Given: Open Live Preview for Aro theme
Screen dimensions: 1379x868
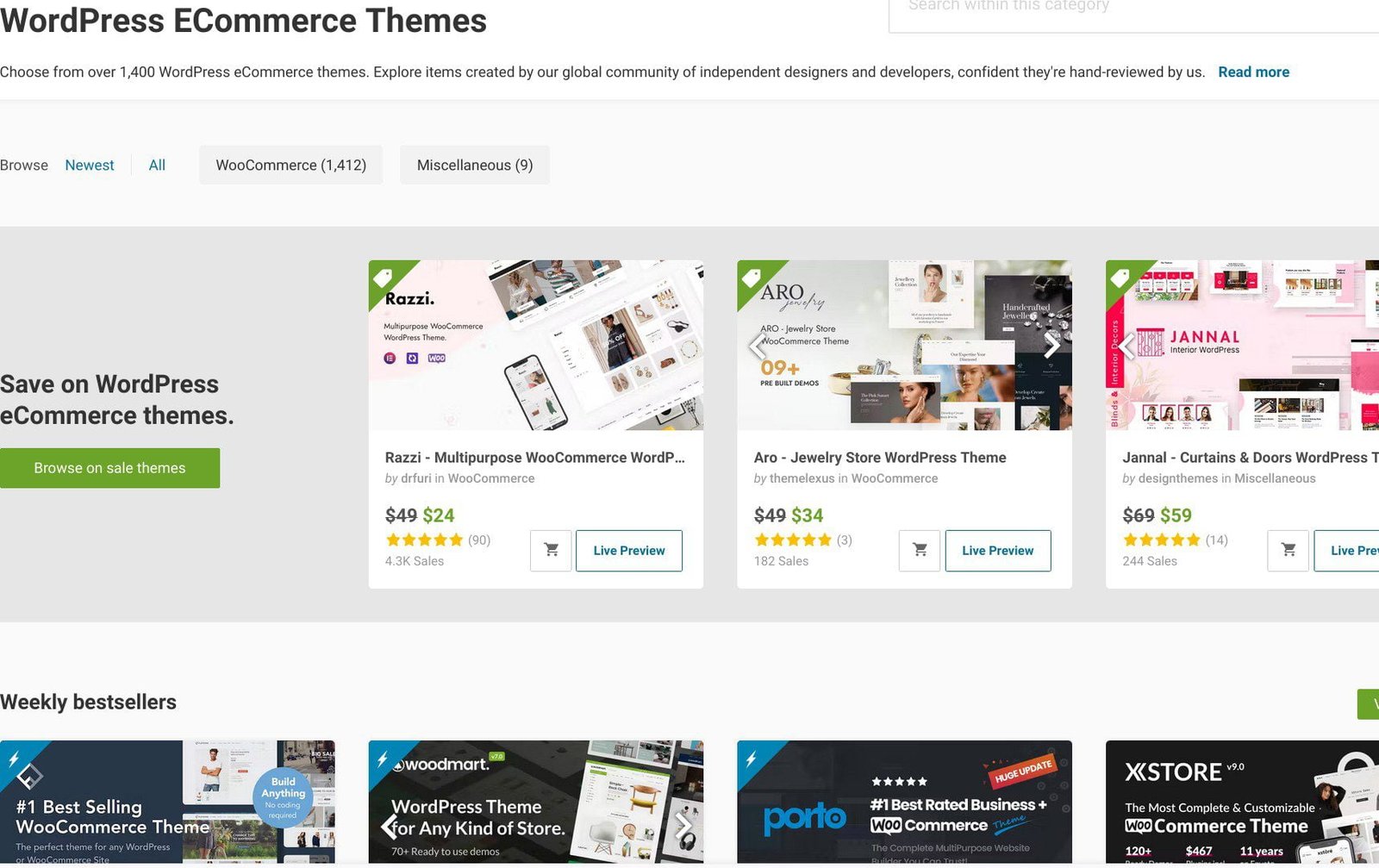Looking at the screenshot, I should pos(998,550).
